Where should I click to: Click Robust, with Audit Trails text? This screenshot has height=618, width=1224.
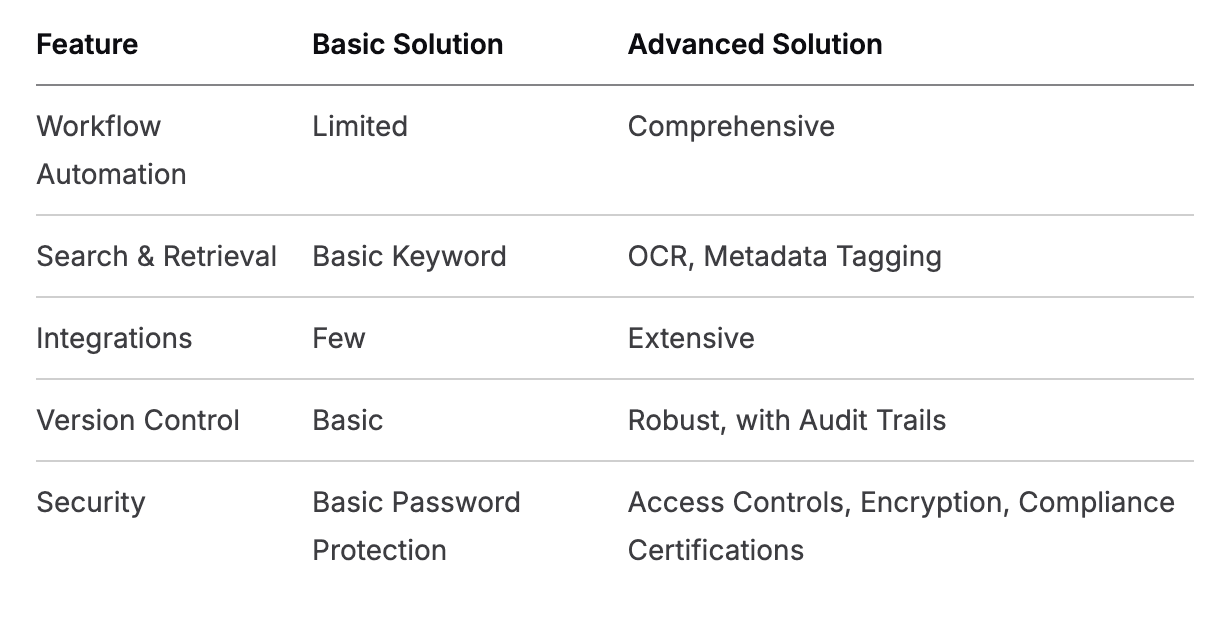click(786, 420)
